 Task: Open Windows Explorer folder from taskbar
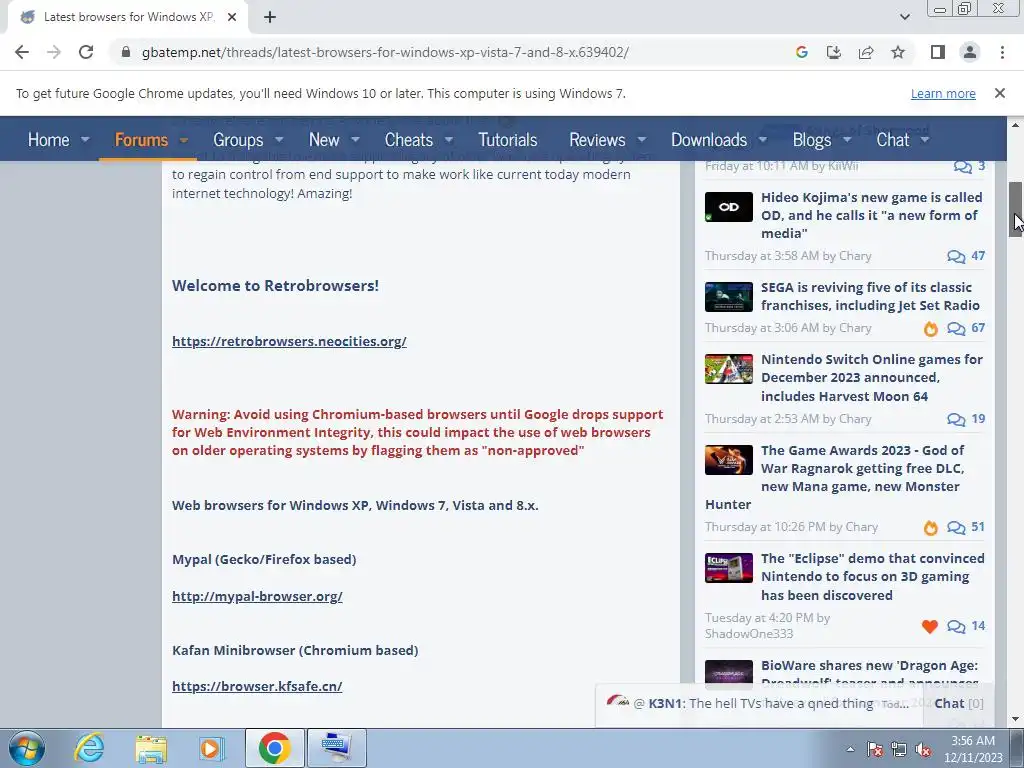[152, 748]
